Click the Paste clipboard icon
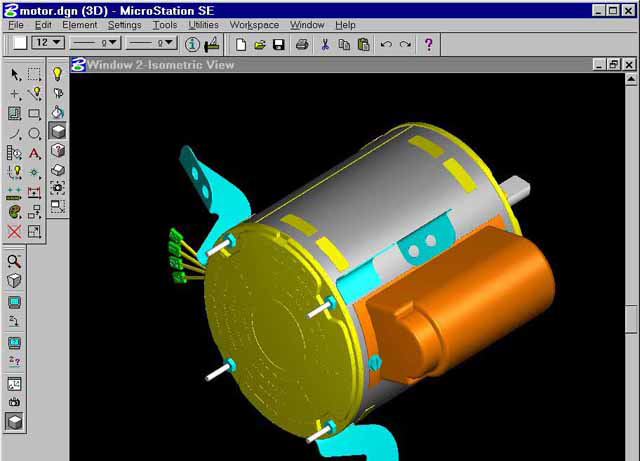 pos(363,44)
